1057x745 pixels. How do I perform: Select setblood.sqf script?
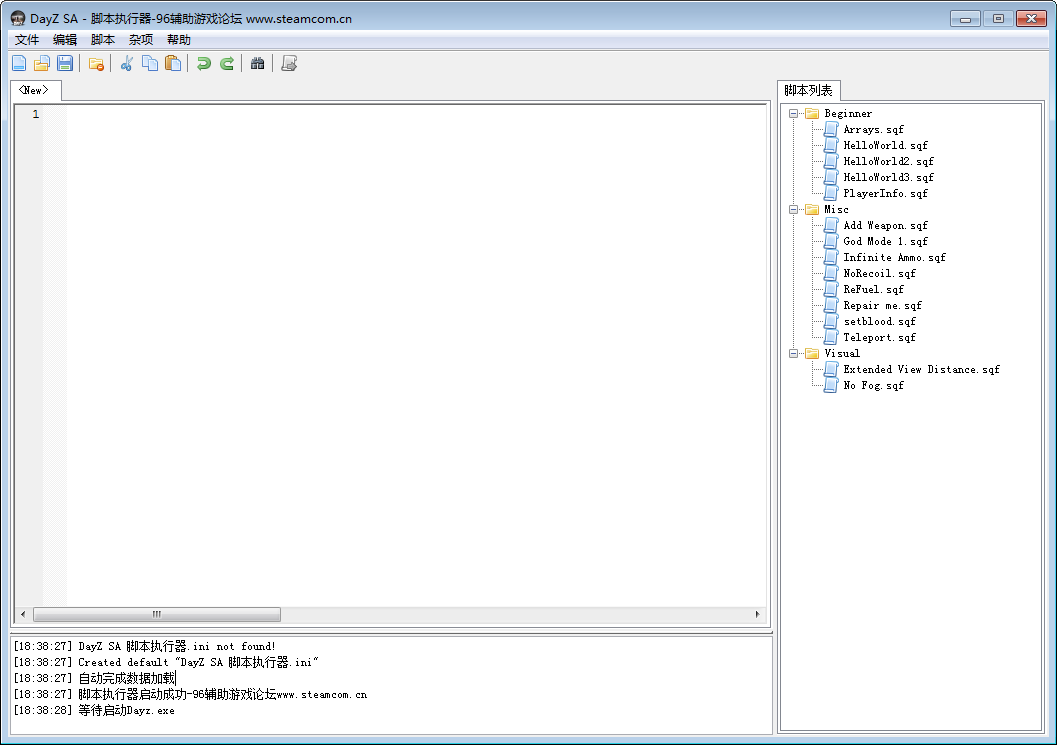tap(879, 322)
